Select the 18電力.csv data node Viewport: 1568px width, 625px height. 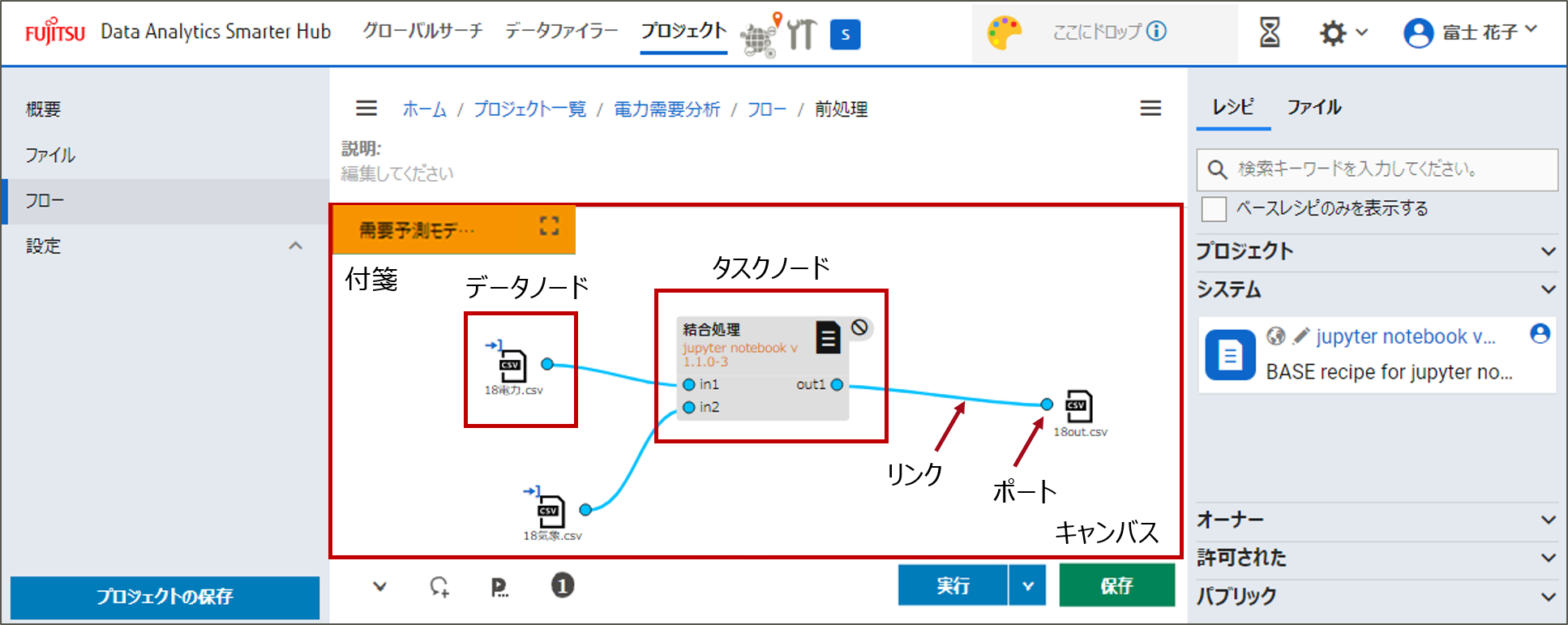point(512,367)
